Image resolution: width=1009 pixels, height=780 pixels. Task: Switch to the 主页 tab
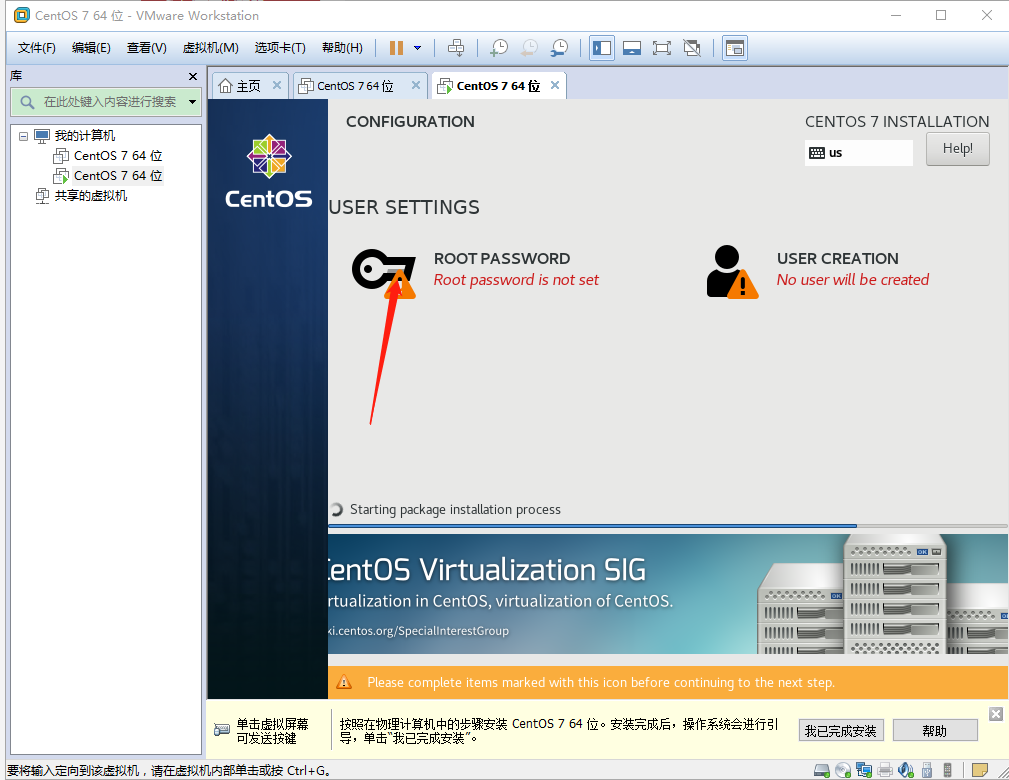point(249,85)
